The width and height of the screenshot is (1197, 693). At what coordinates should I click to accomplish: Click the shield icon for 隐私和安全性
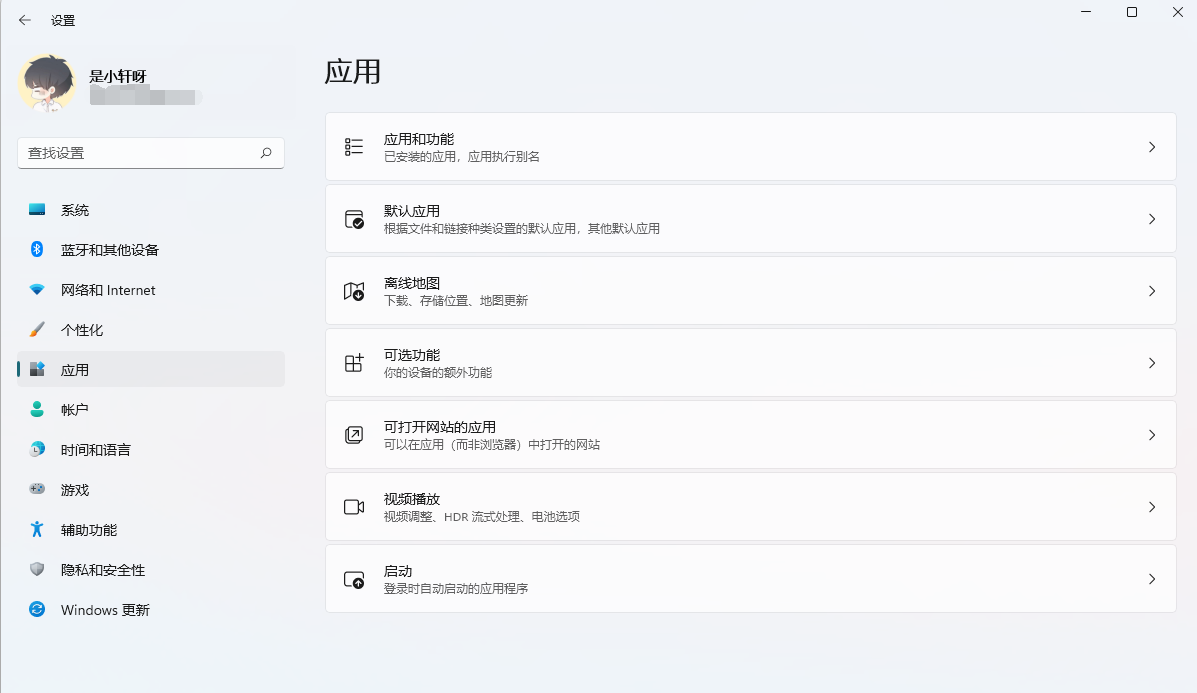37,569
